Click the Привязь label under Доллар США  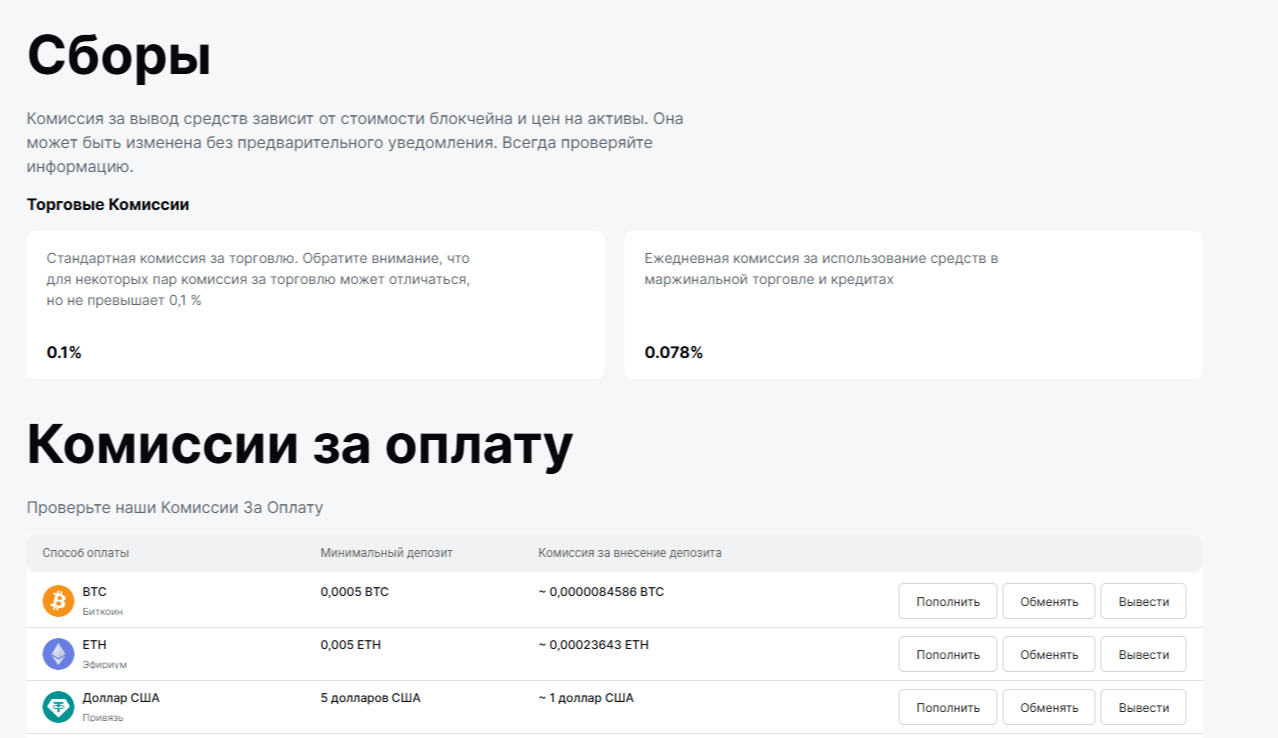click(103, 717)
